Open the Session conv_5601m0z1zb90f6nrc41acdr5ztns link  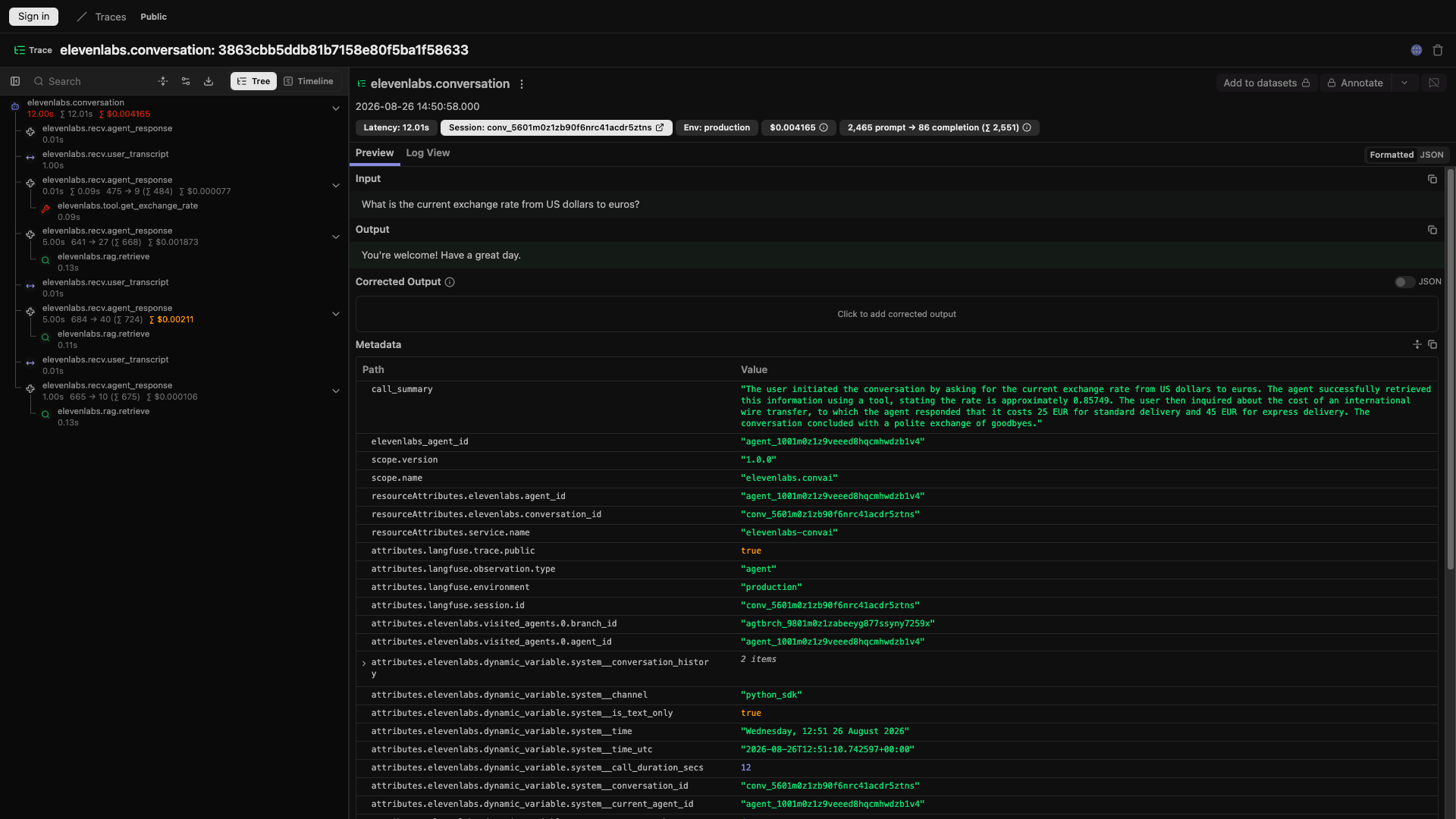pos(557,127)
